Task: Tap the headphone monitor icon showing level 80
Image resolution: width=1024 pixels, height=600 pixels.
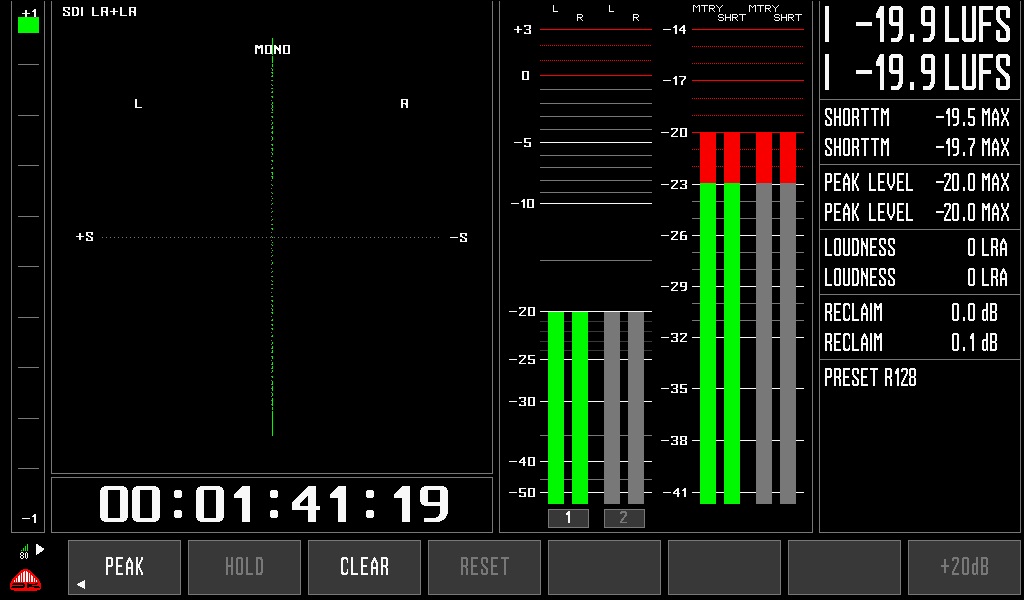Action: pyautogui.click(x=25, y=548)
